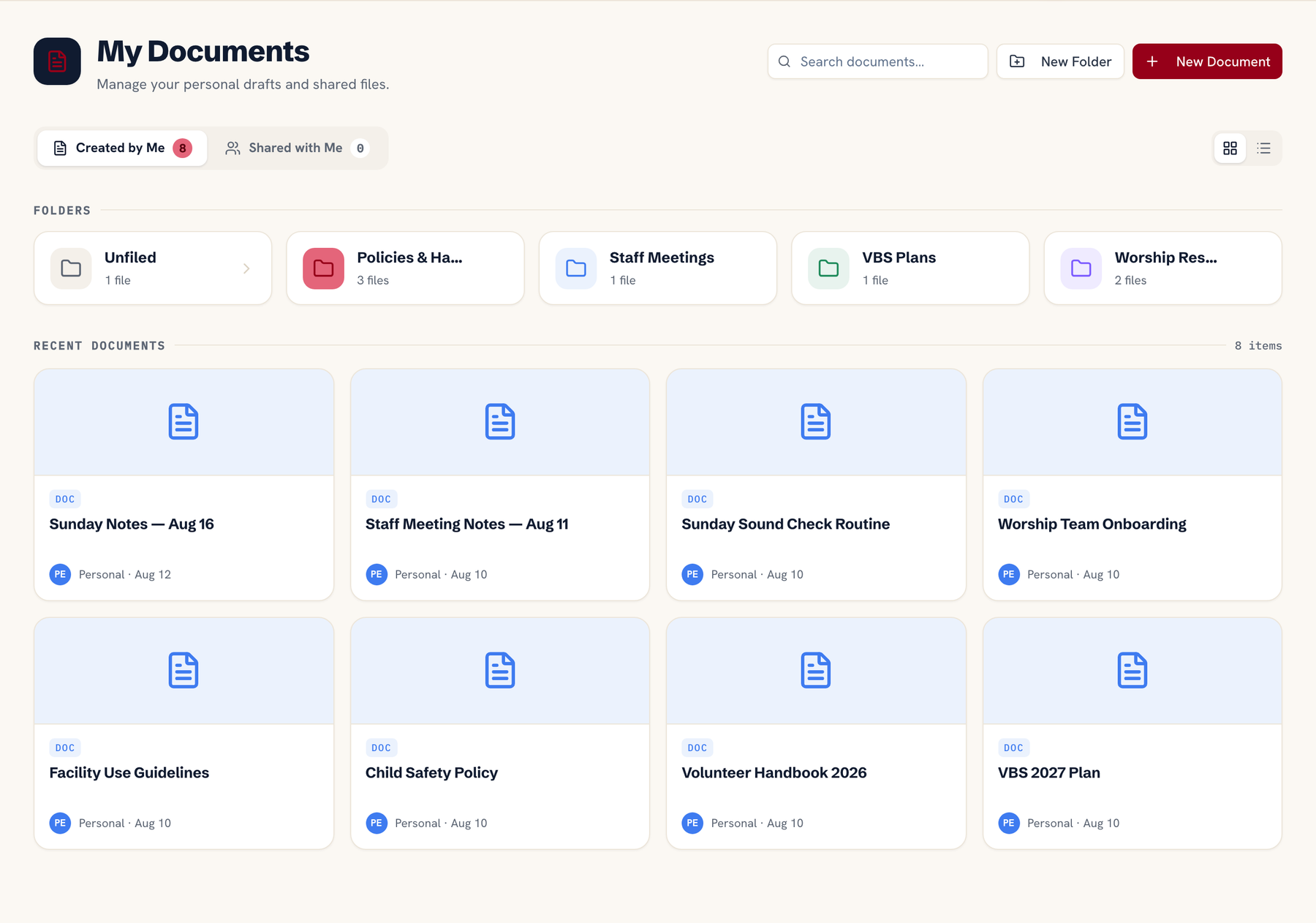Click the New Document button
This screenshot has height=923, width=1316.
[x=1207, y=61]
